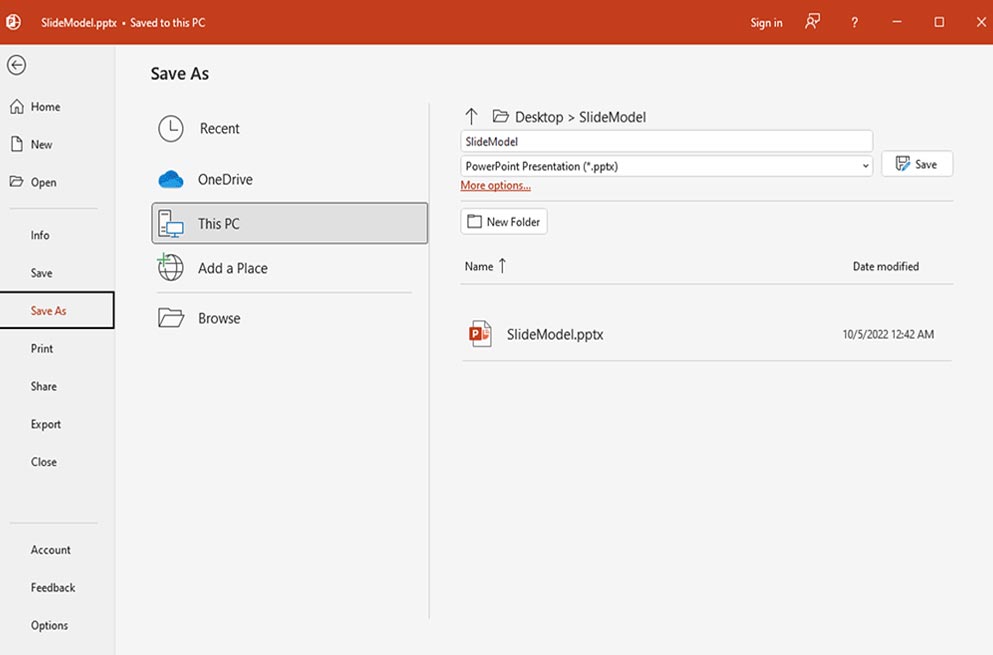The height and width of the screenshot is (655, 993).
Task: Select Save As in the sidebar
Action: tap(57, 310)
